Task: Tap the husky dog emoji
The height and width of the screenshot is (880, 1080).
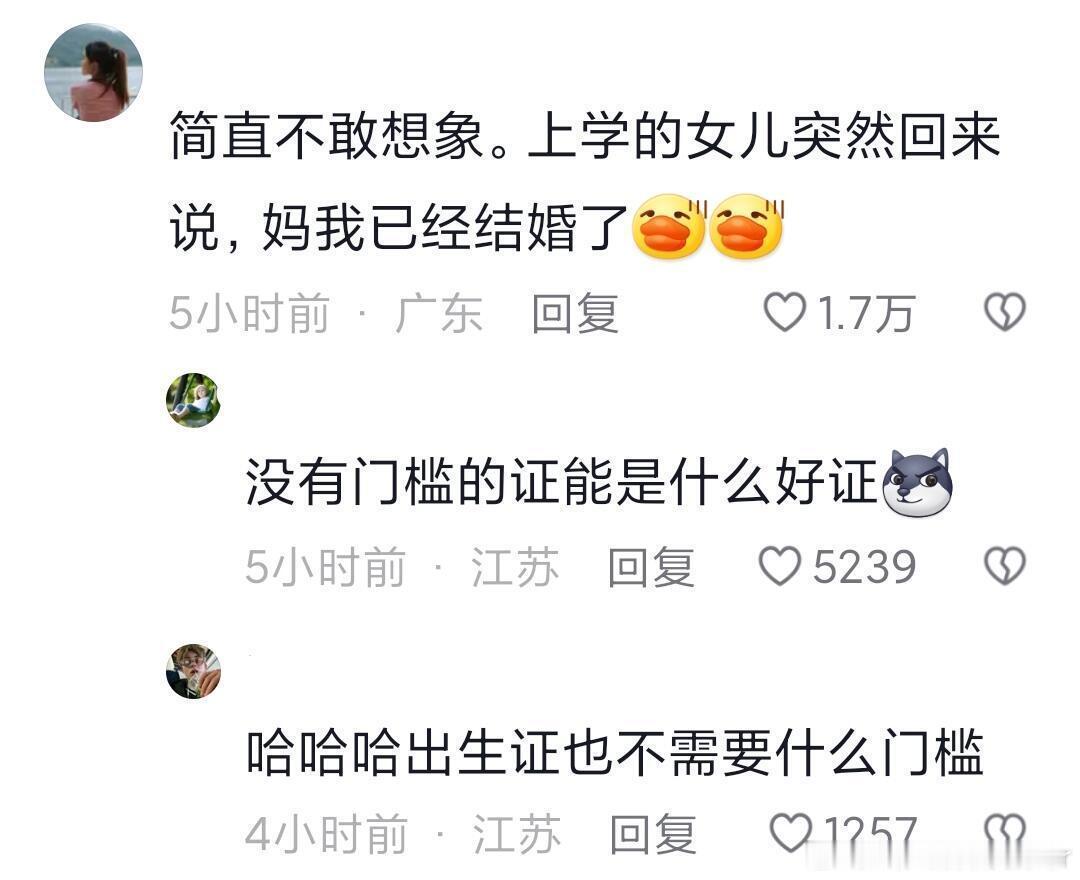Action: click(917, 483)
